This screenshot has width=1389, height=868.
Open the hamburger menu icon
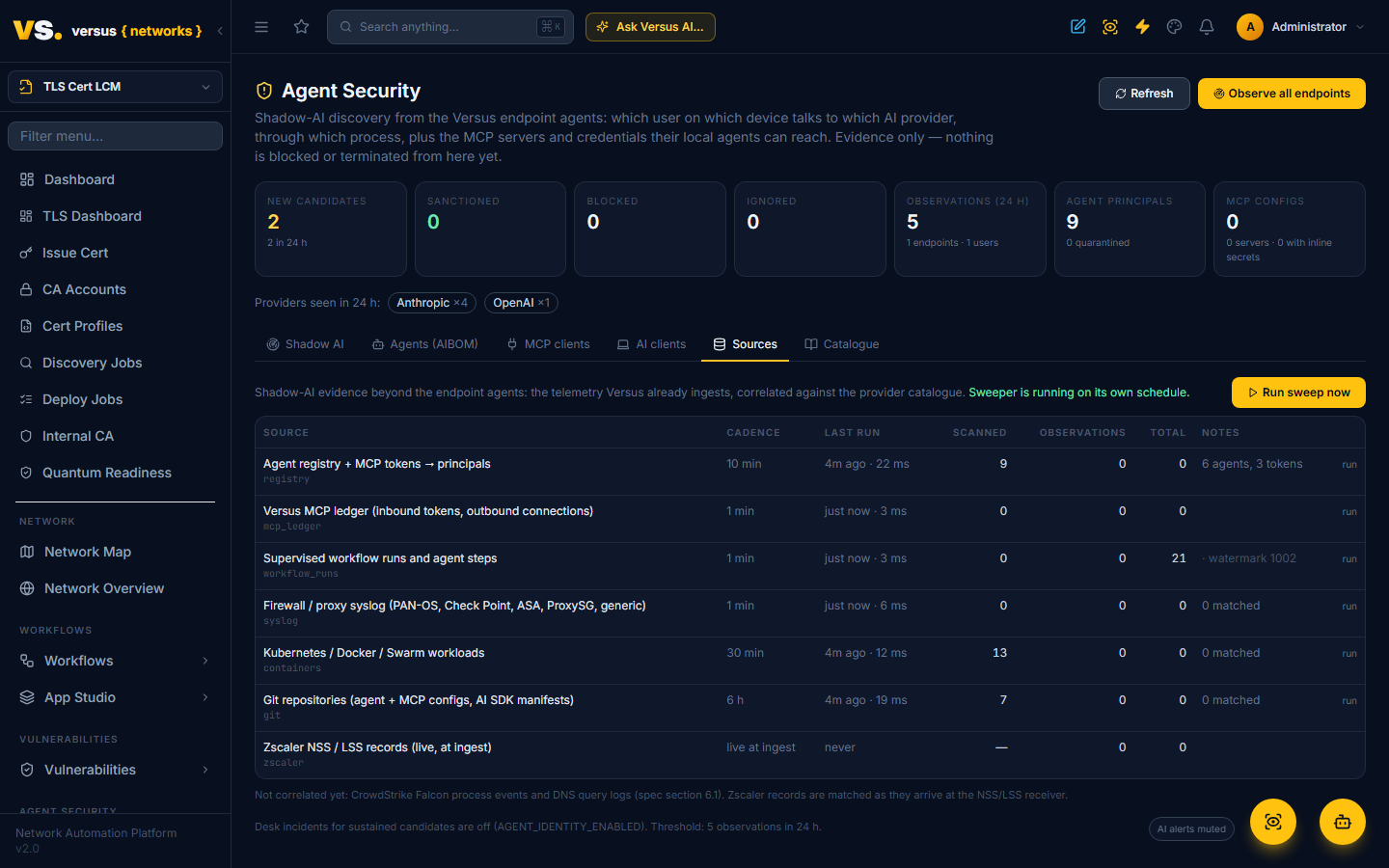click(x=261, y=27)
